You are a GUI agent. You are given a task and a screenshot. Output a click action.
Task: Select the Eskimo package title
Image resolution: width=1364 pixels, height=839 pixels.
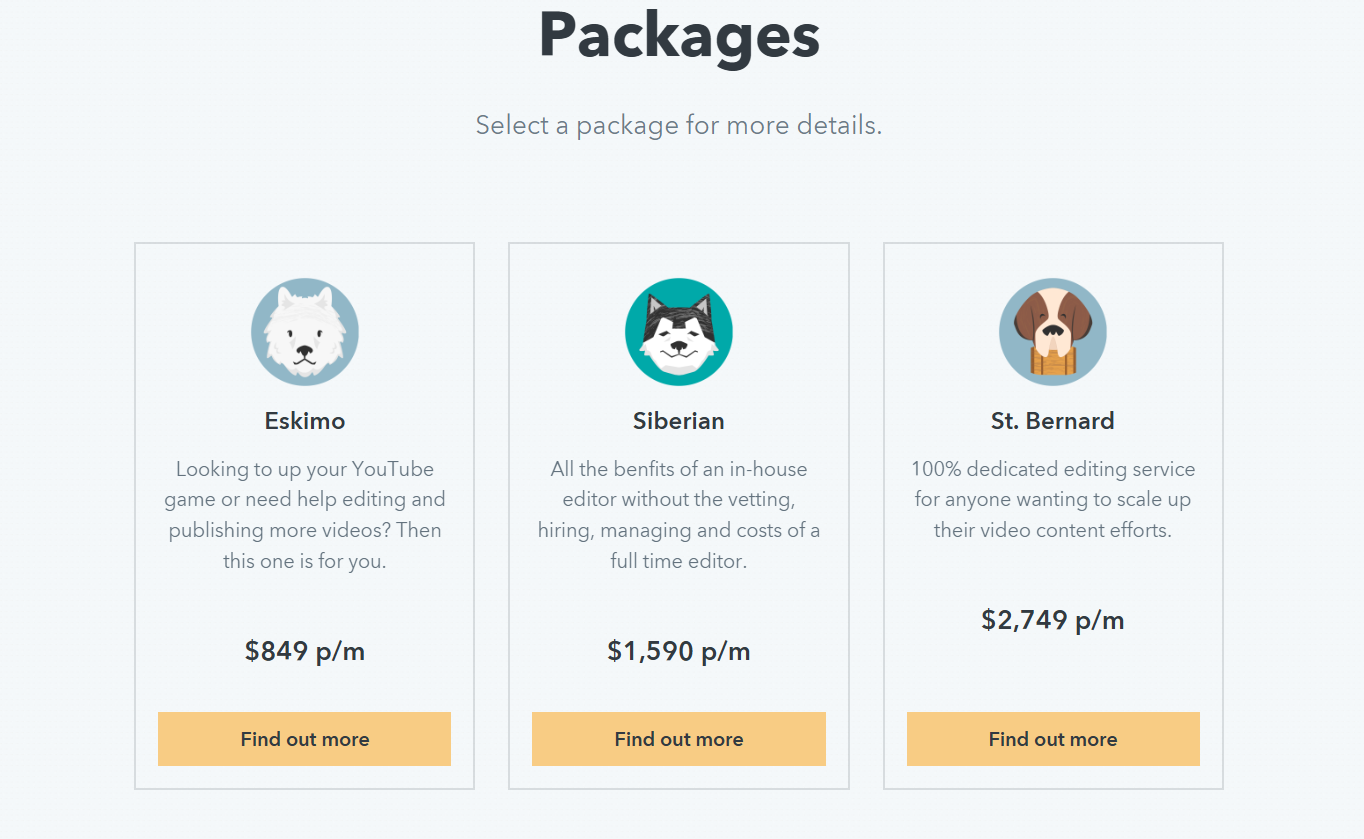pyautogui.click(x=305, y=421)
